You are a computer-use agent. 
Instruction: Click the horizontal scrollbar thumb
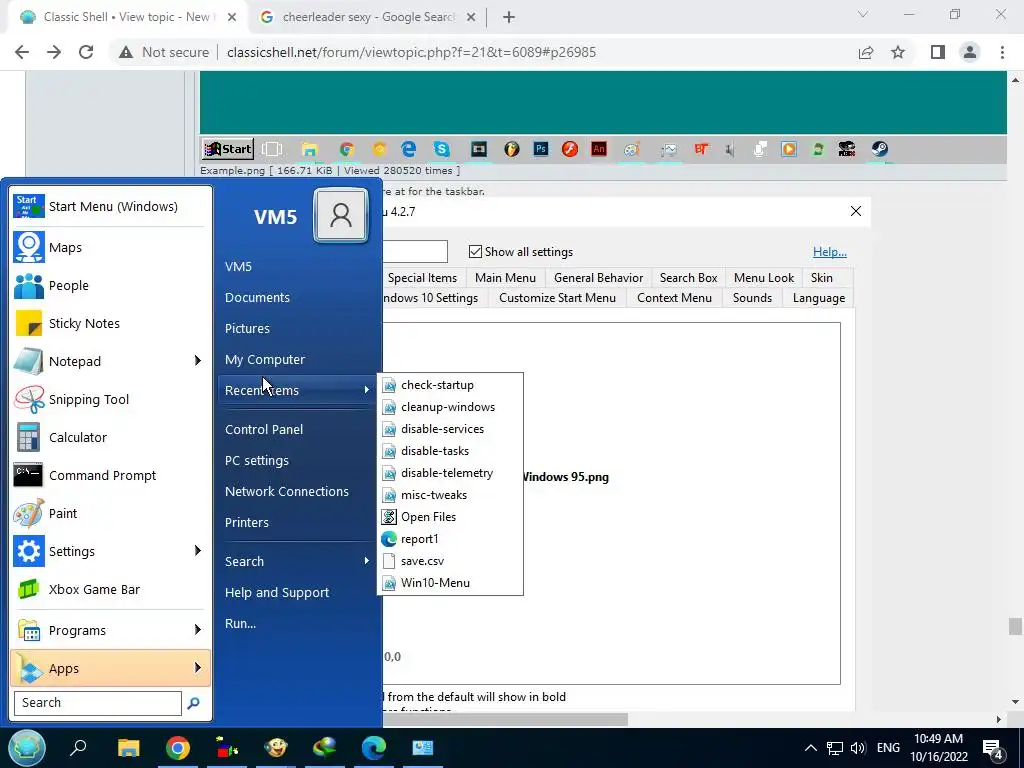point(505,719)
